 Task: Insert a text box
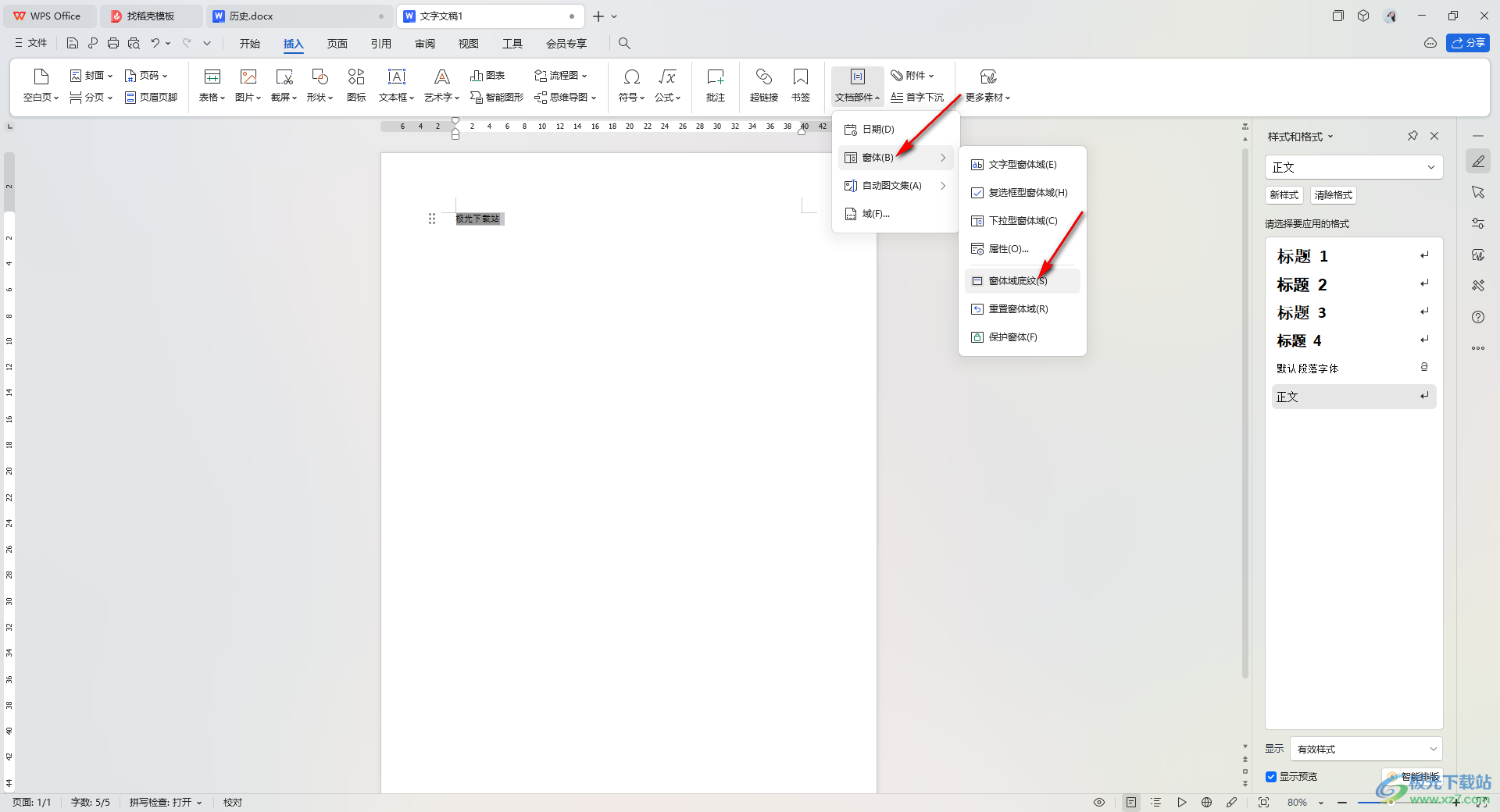pos(396,85)
